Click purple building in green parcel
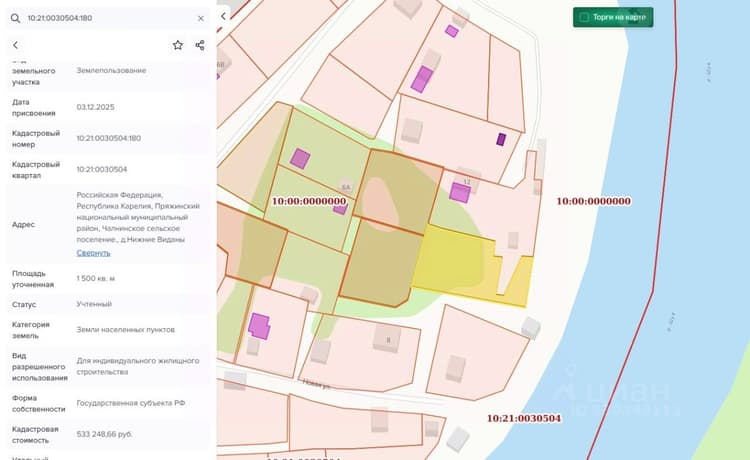 (300, 158)
